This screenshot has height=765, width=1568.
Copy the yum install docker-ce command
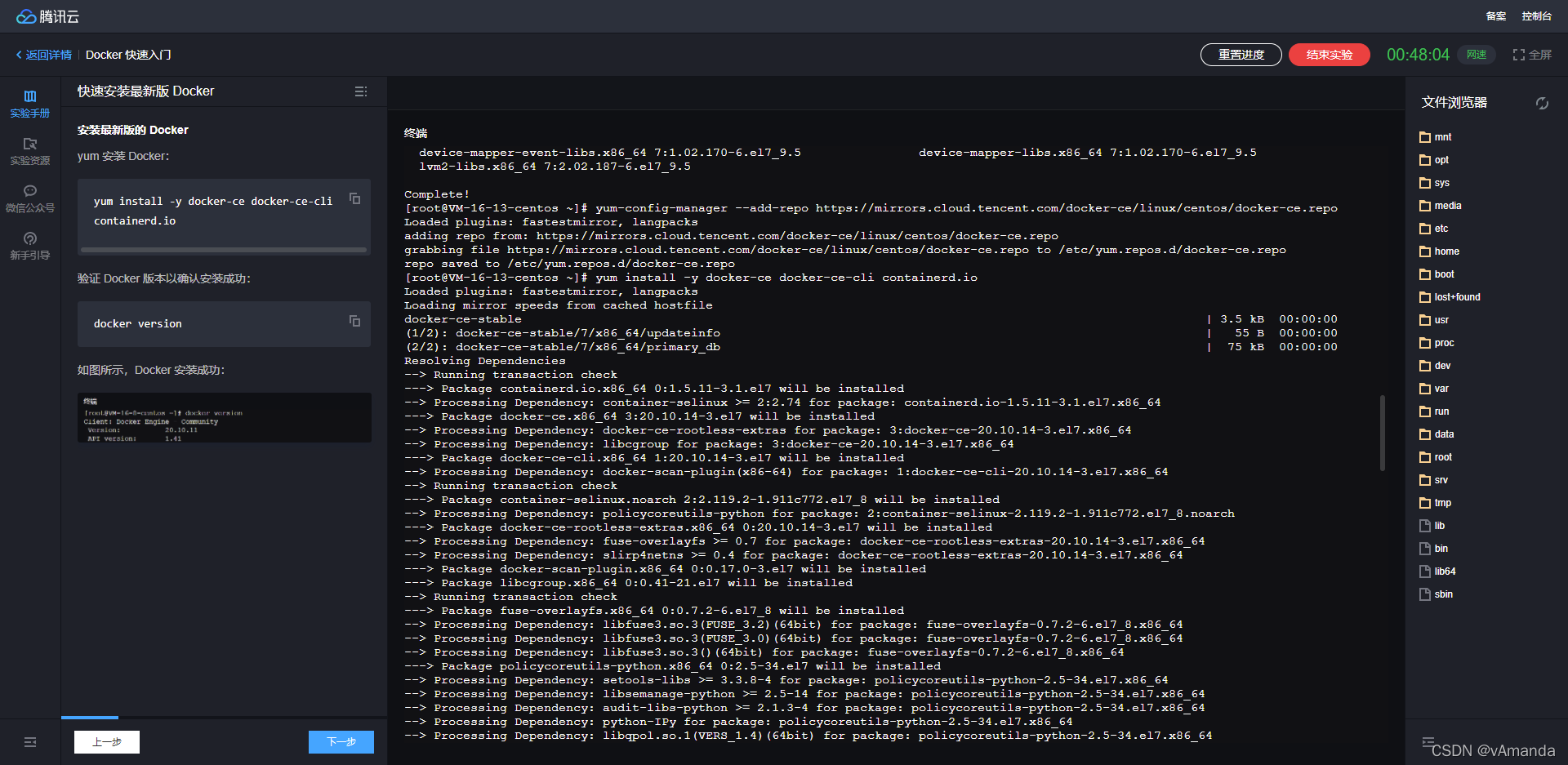coord(354,198)
